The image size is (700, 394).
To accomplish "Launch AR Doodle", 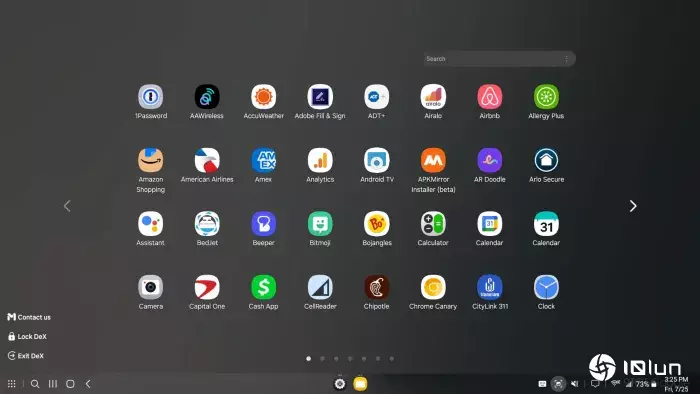I will click(490, 160).
